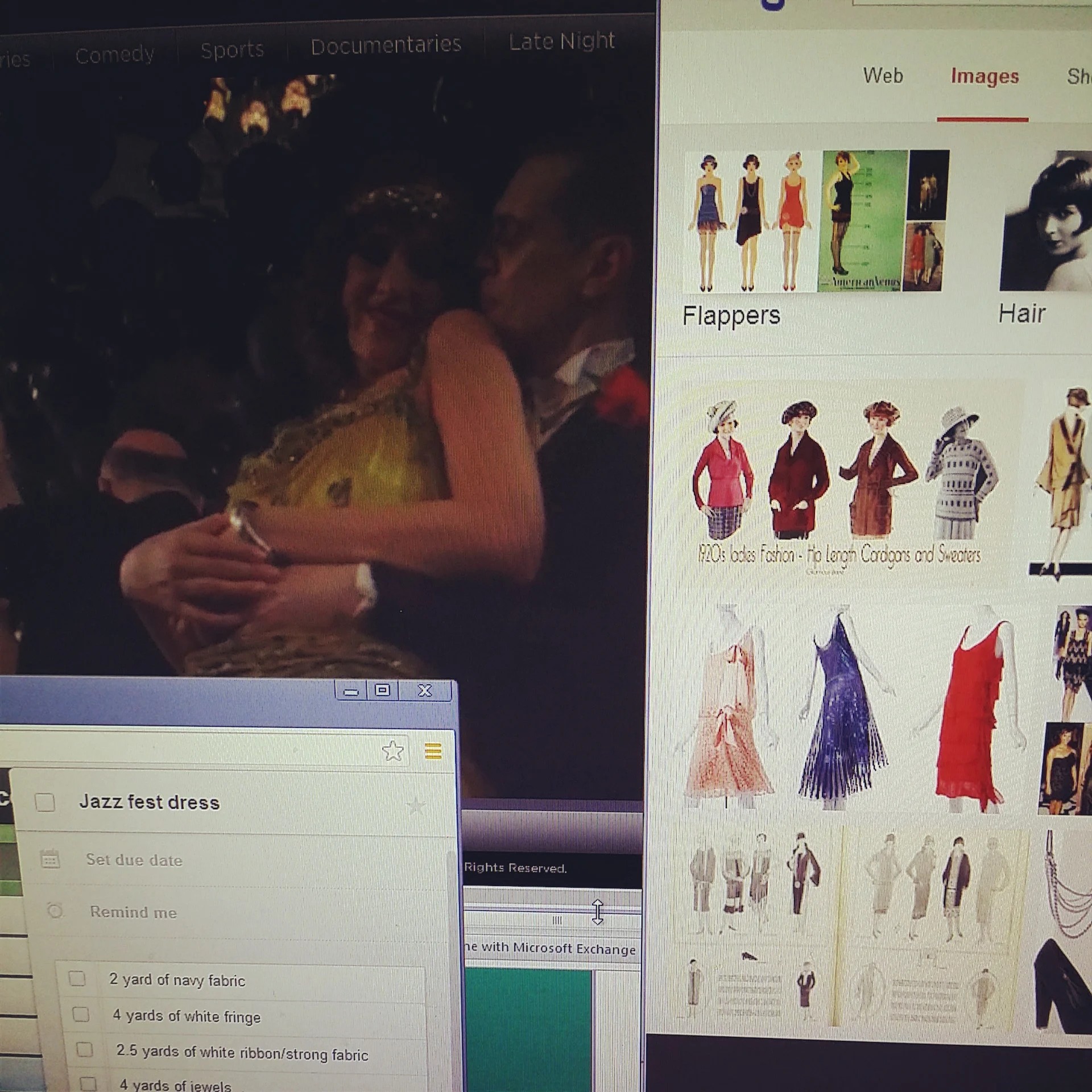Open the Late Night category

[x=561, y=41]
